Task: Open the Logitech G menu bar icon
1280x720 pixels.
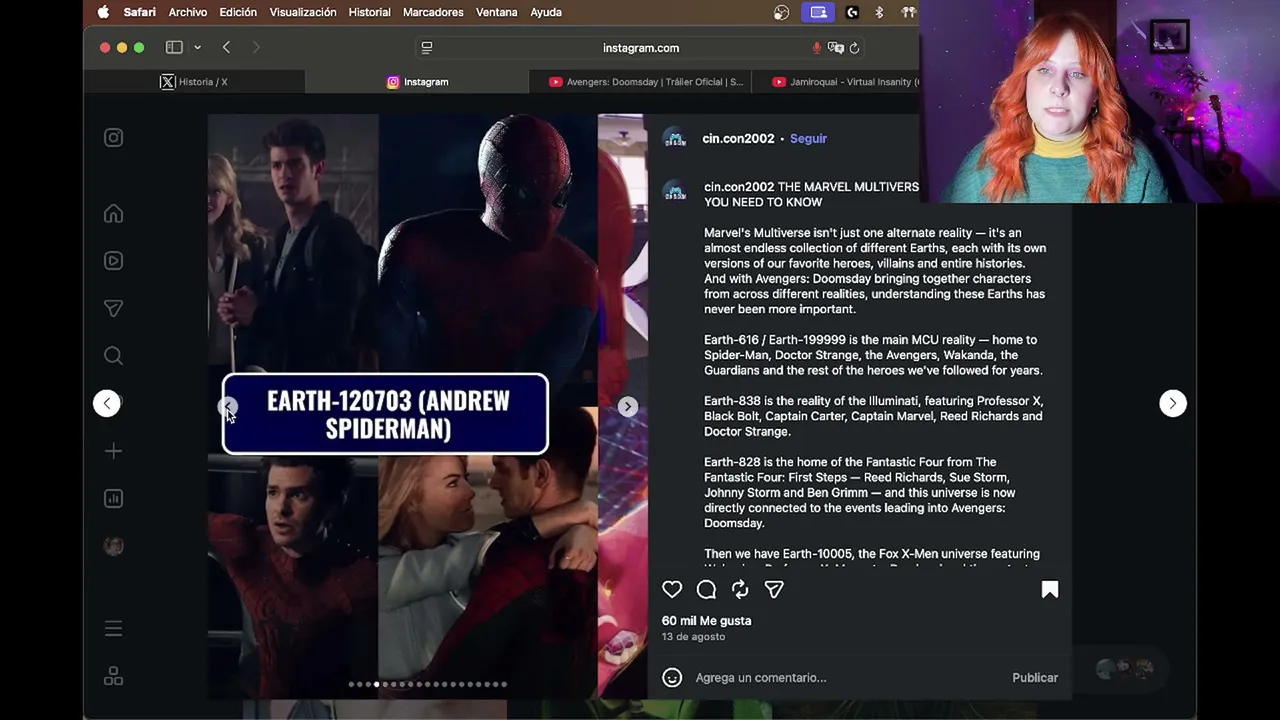Action: click(852, 12)
